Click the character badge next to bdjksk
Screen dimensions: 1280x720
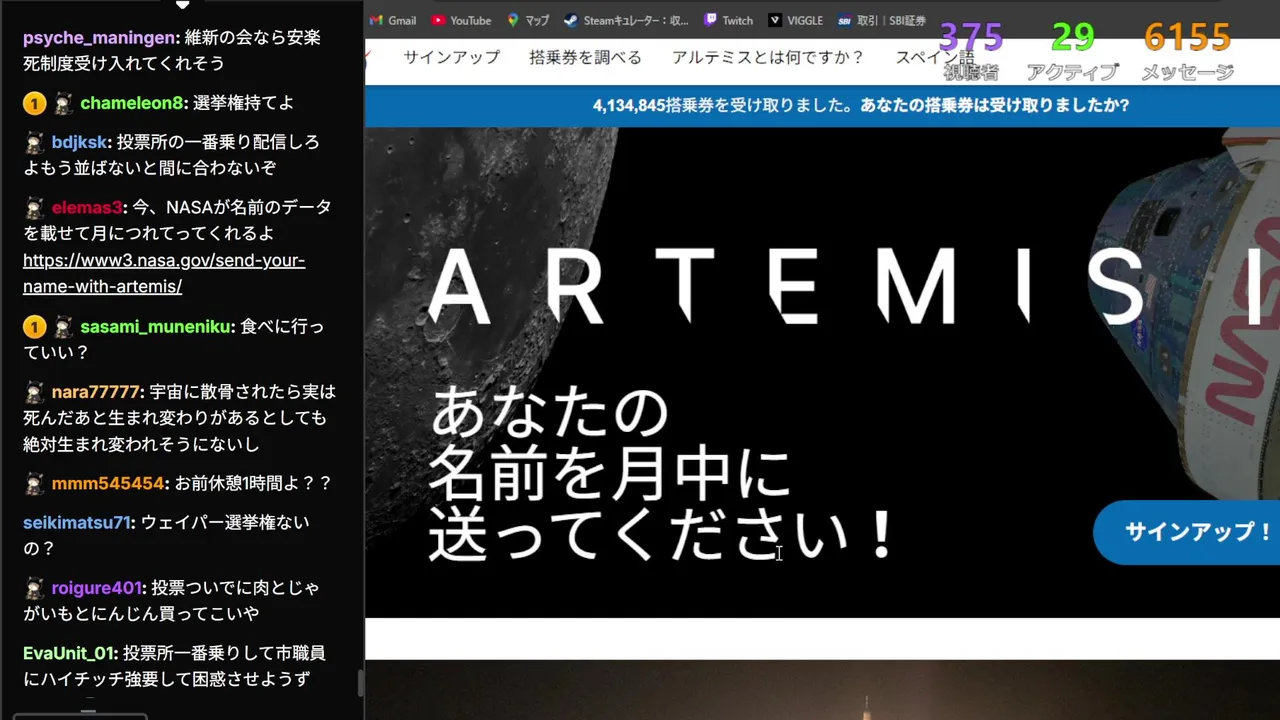tap(34, 142)
